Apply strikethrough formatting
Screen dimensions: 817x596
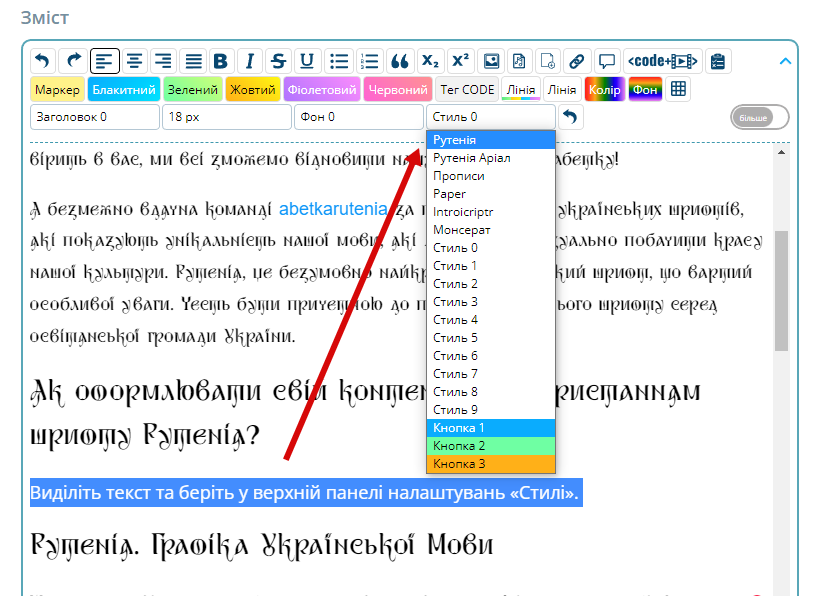coord(279,61)
